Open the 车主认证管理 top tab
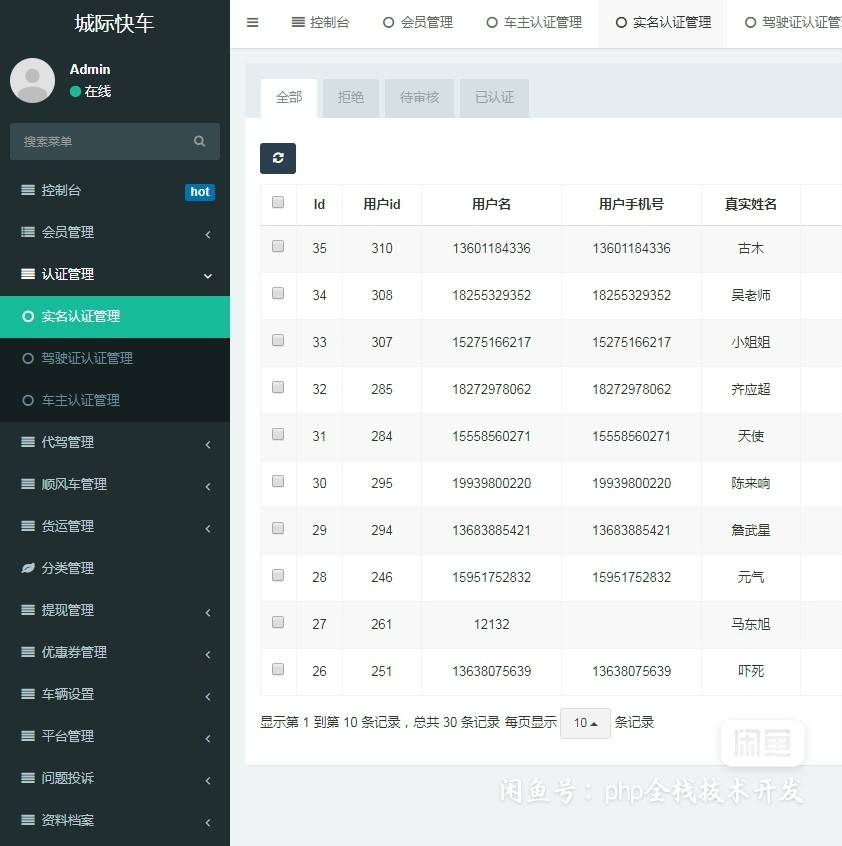 tap(534, 22)
